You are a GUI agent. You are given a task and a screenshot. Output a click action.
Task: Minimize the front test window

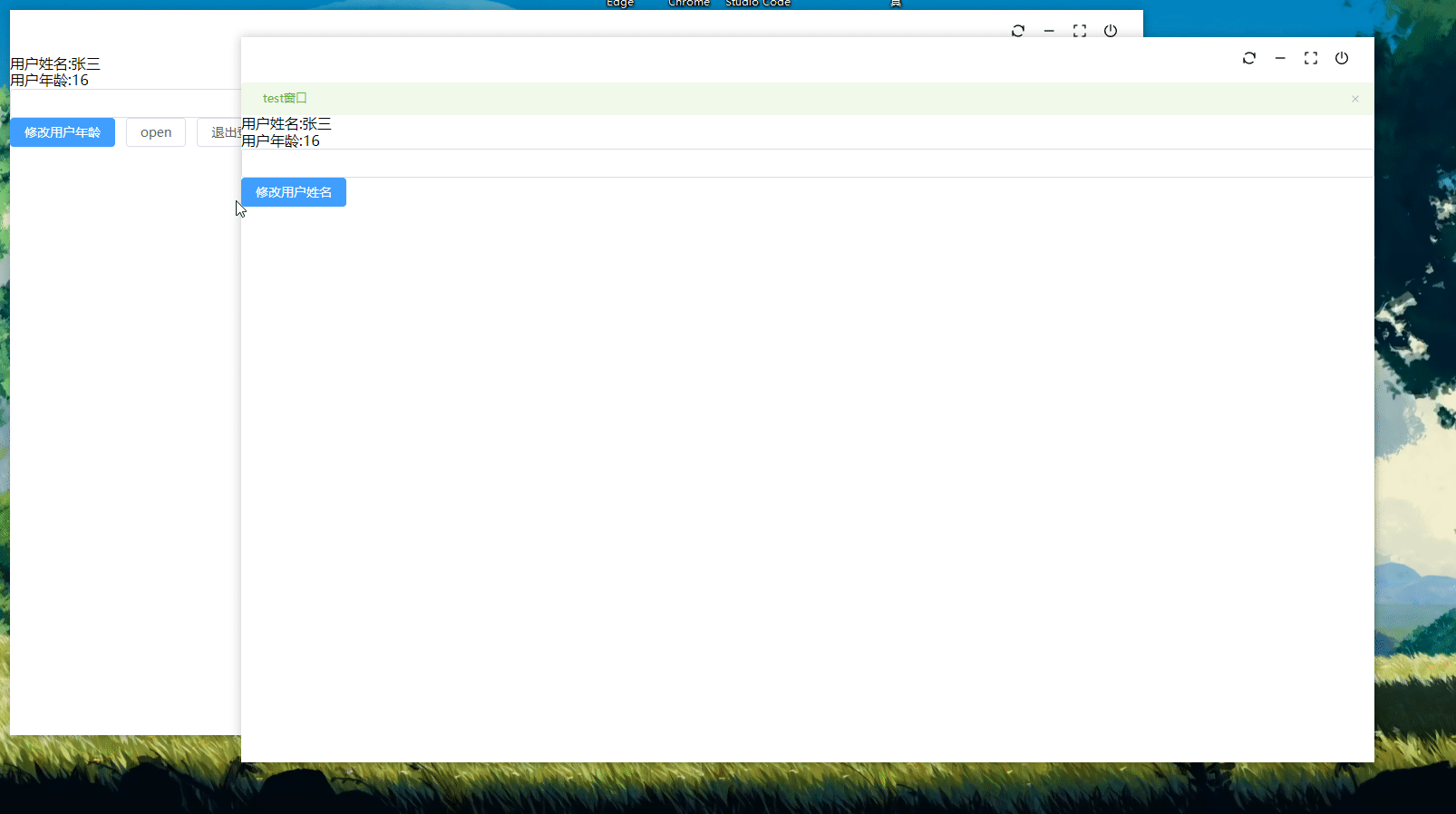tap(1280, 58)
